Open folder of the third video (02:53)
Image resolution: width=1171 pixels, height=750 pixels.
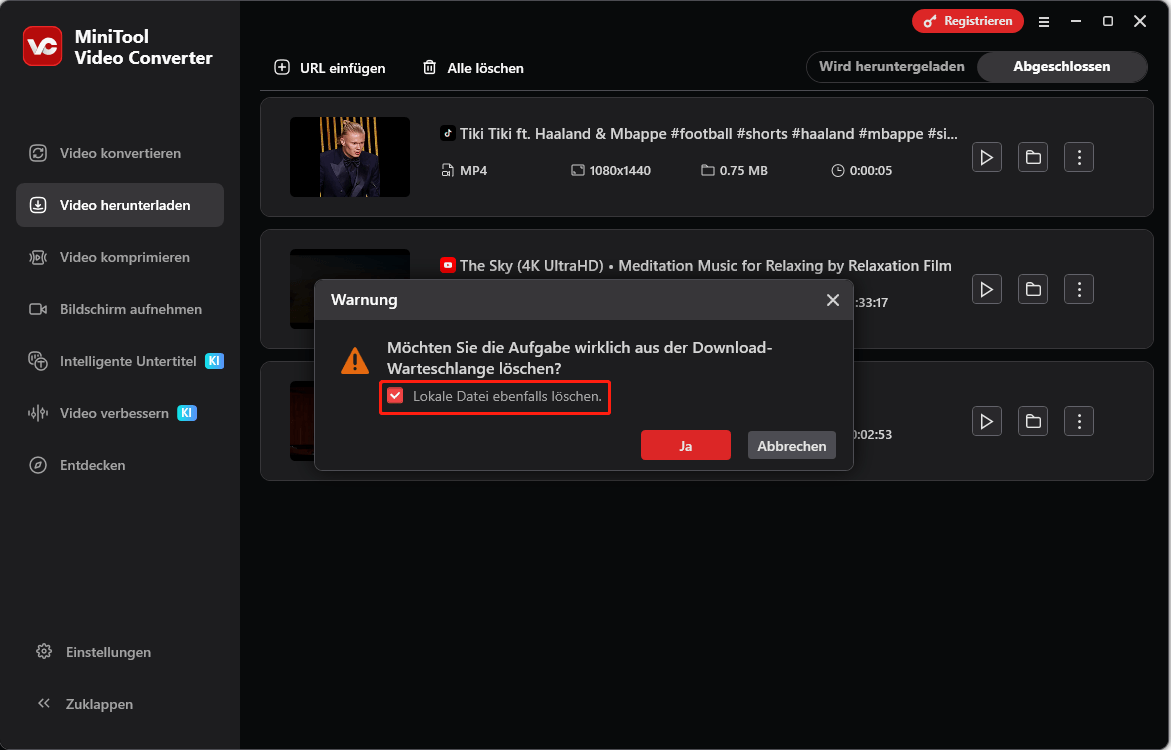tap(1033, 421)
